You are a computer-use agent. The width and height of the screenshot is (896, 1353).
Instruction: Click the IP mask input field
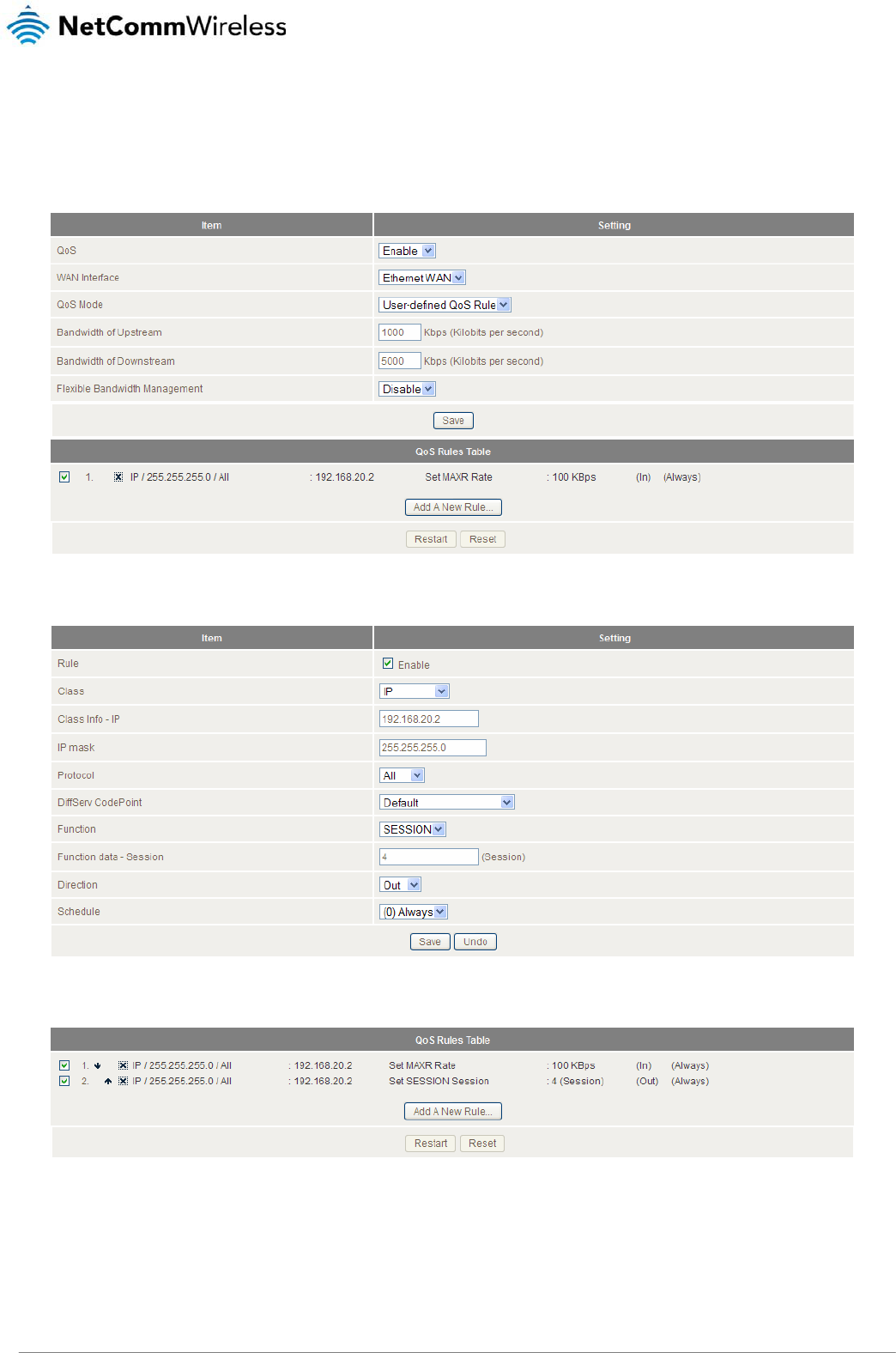[x=433, y=748]
